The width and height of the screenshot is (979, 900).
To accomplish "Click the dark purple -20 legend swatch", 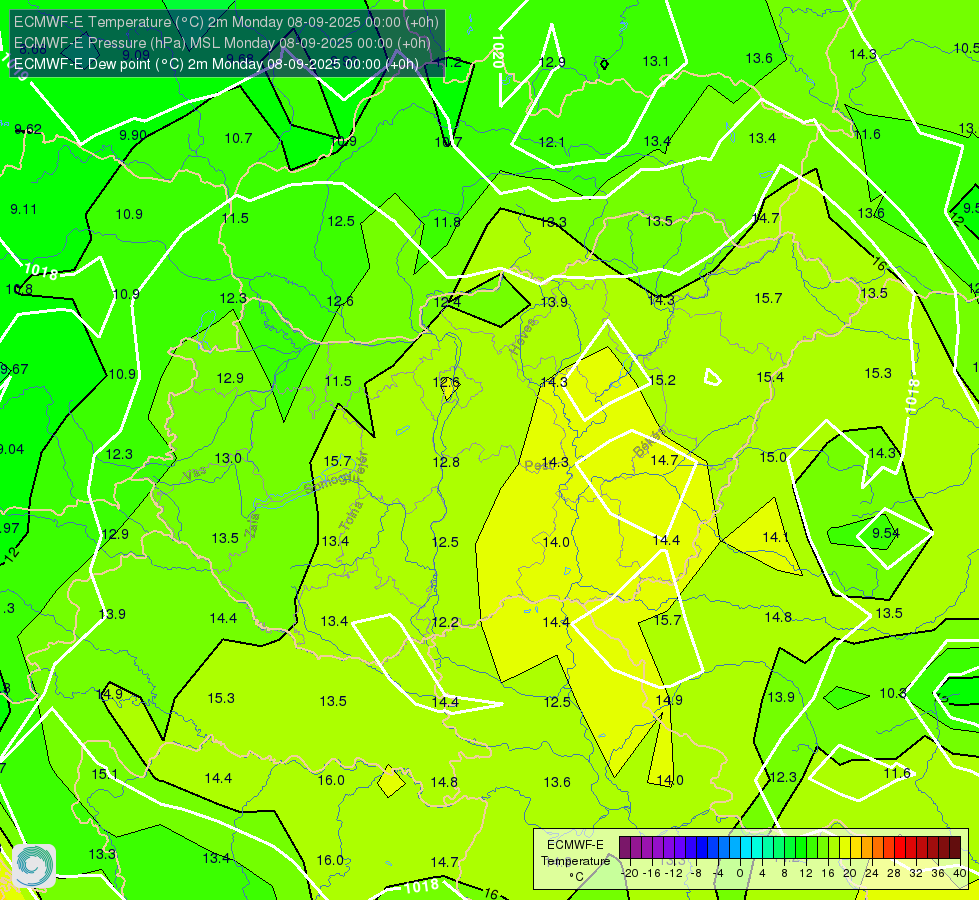I will [625, 848].
